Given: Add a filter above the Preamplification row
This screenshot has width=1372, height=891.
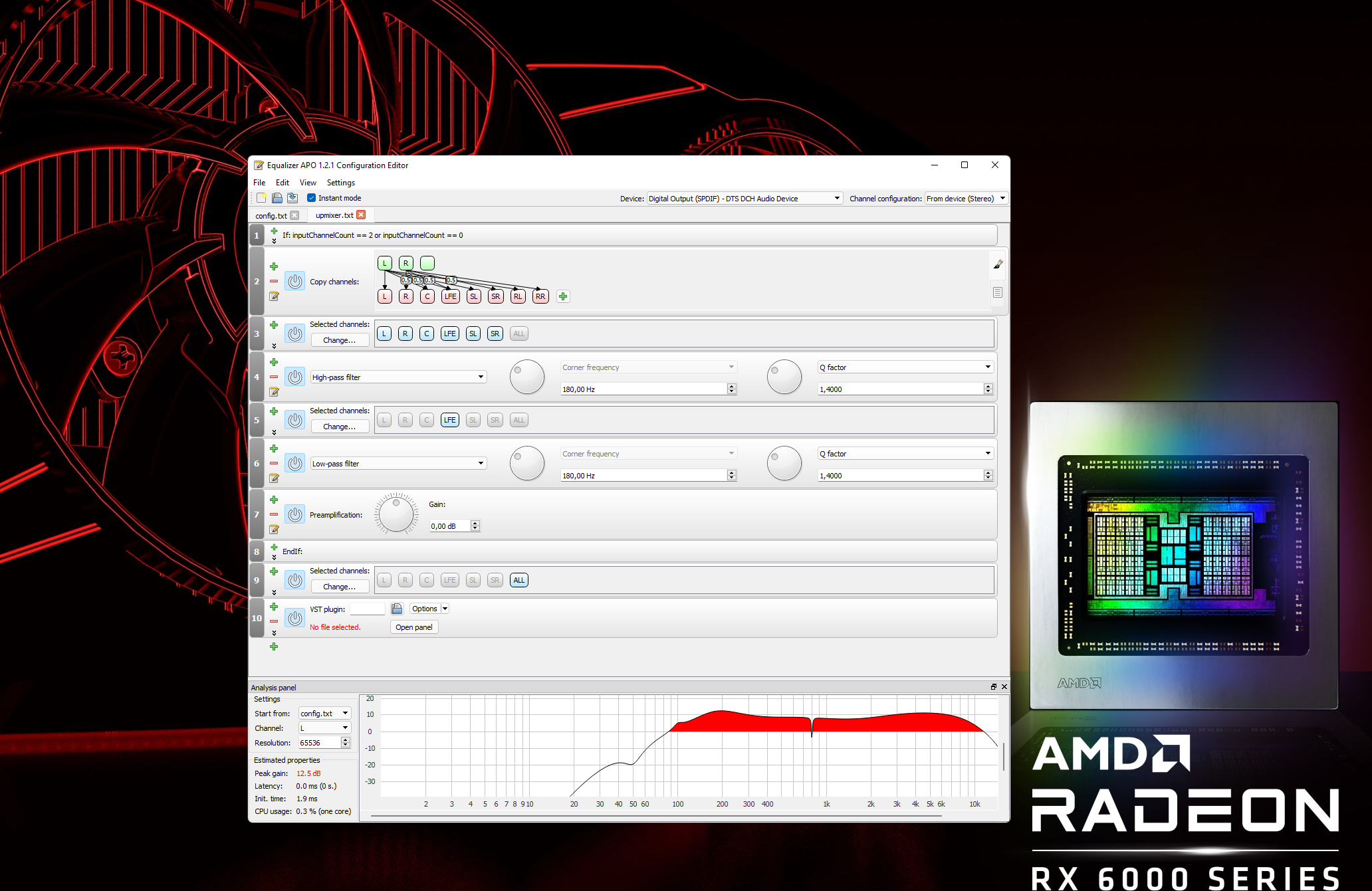Looking at the screenshot, I should tap(274, 500).
